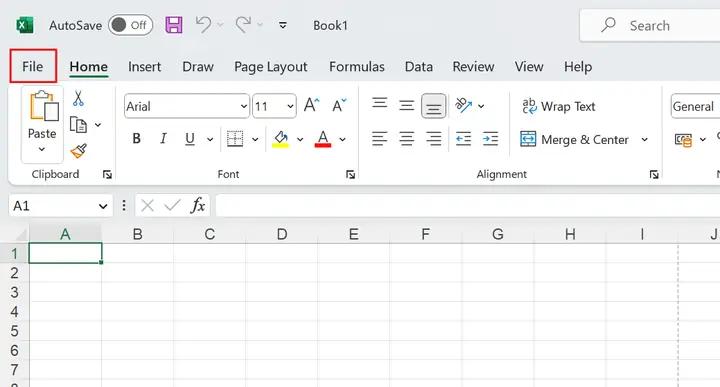Redo the last action
The height and width of the screenshot is (387, 720).
243,25
